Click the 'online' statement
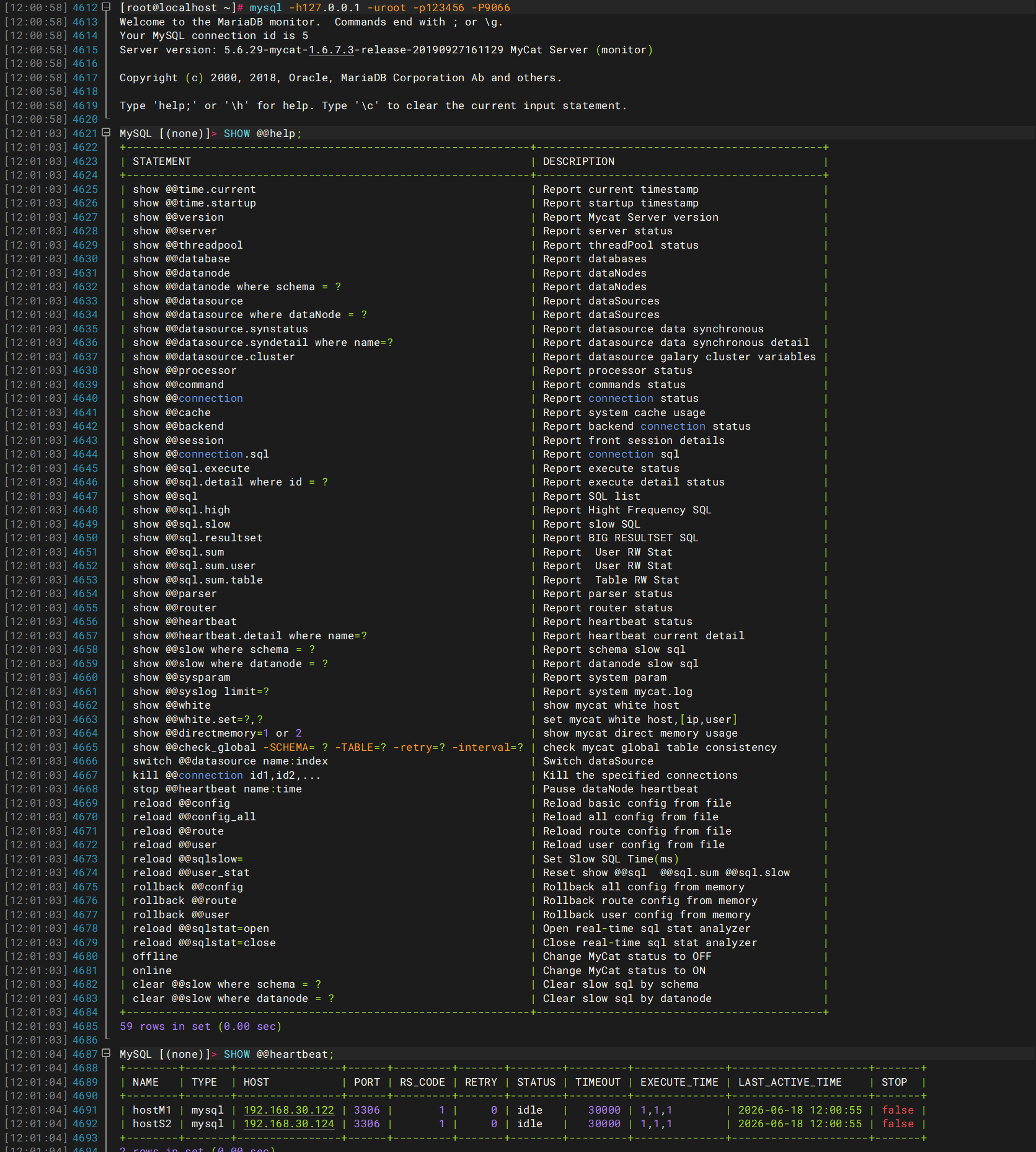This screenshot has width=1036, height=1152. [152, 970]
